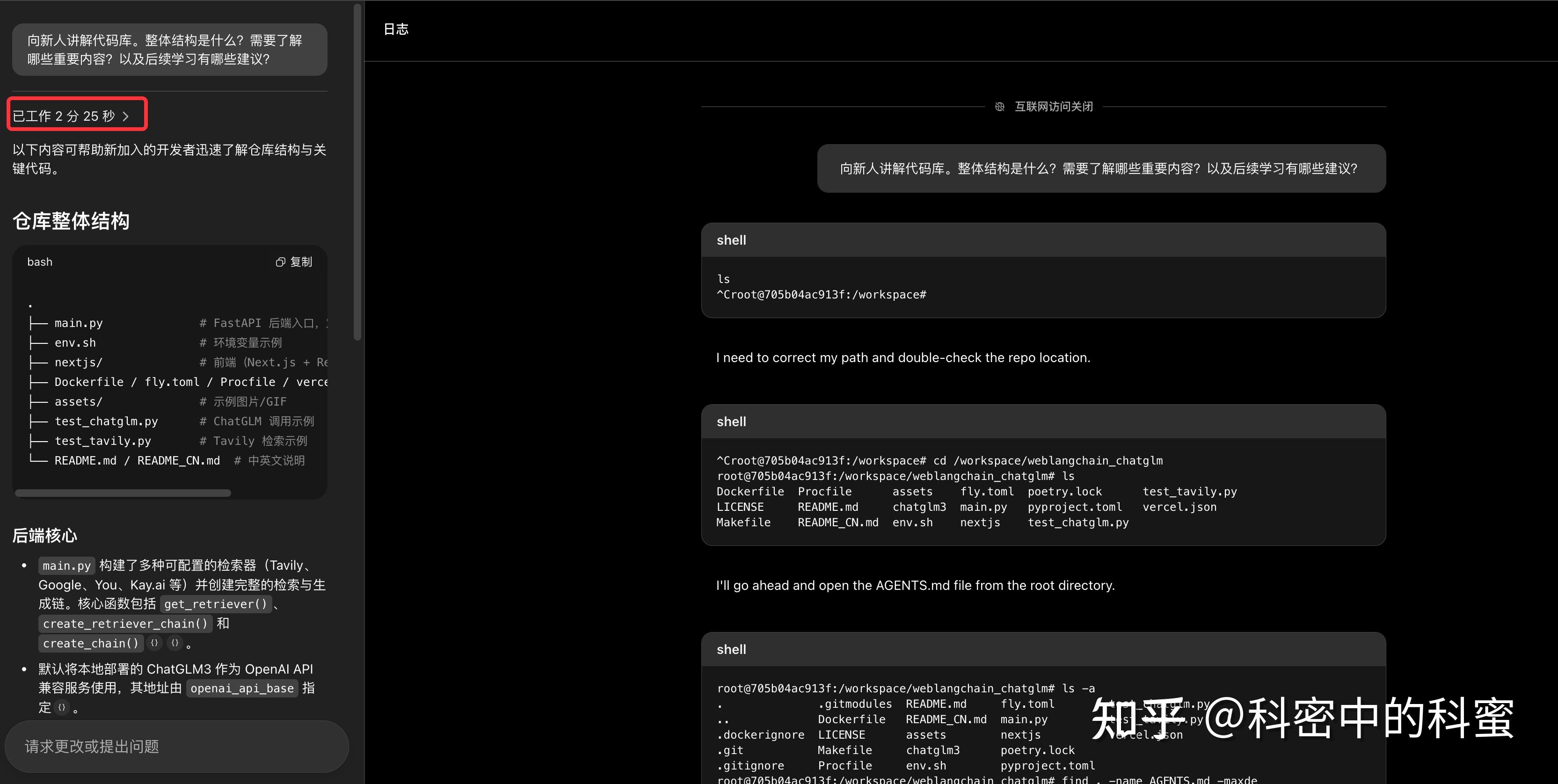Open the second {} reference chip after create_chain()
The image size is (1558, 784).
pyautogui.click(x=175, y=643)
